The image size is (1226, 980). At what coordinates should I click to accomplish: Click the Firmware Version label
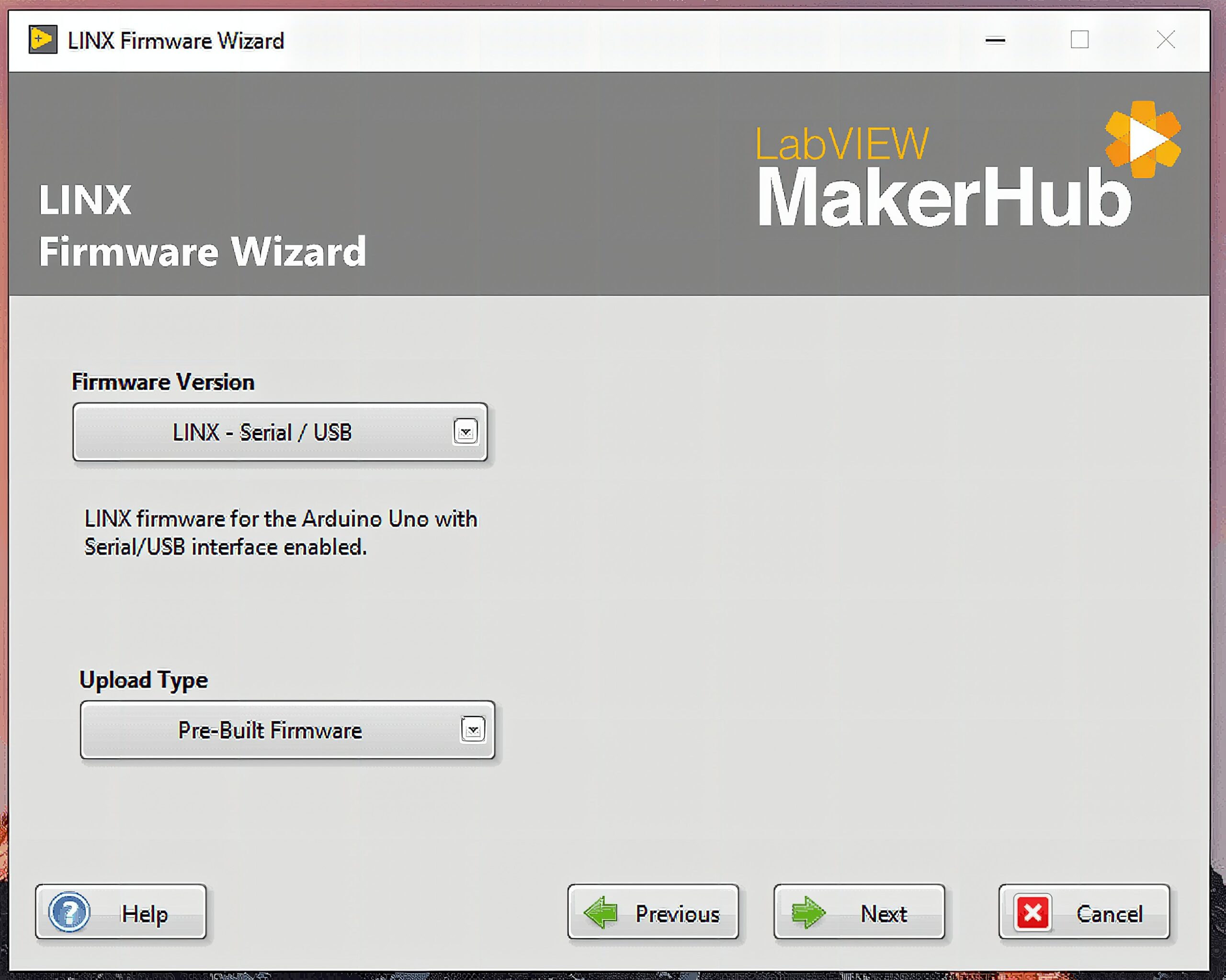163,382
